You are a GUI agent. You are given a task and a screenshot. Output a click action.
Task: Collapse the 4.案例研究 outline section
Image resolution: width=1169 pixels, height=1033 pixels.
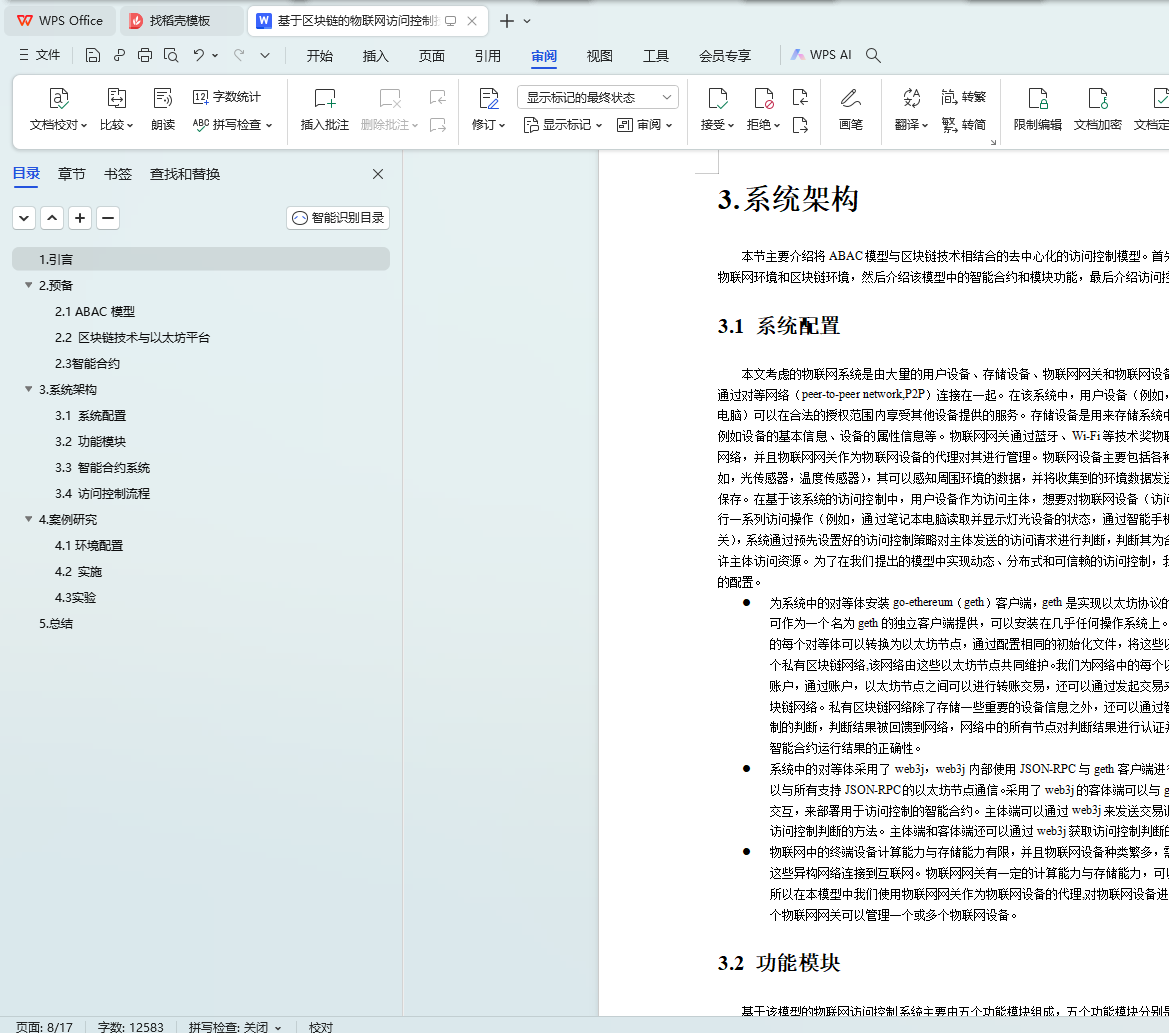tap(28, 519)
